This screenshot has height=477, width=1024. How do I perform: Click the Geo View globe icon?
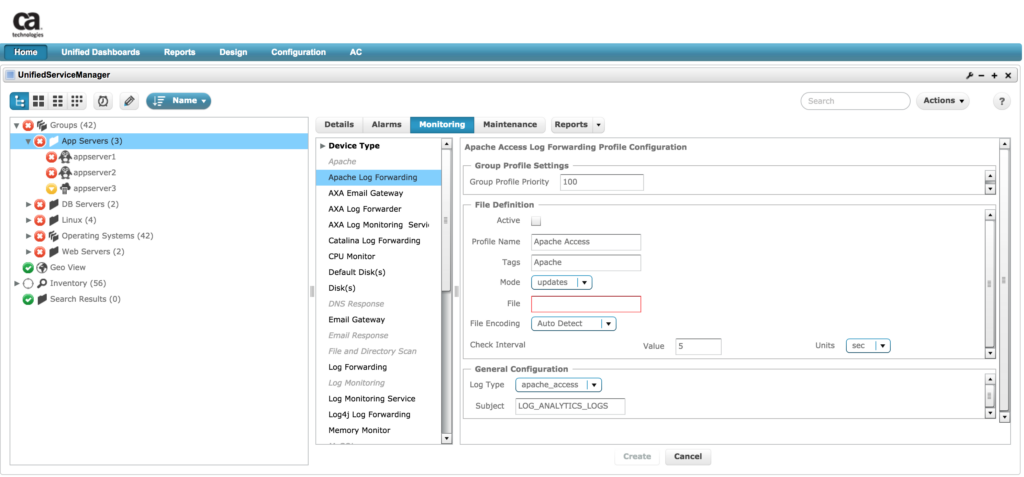click(42, 268)
